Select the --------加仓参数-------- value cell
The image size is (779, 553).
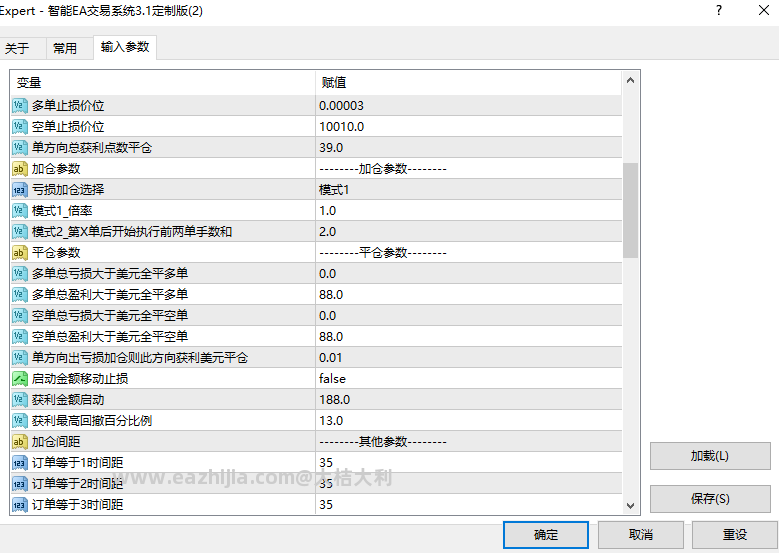click(x=468, y=168)
